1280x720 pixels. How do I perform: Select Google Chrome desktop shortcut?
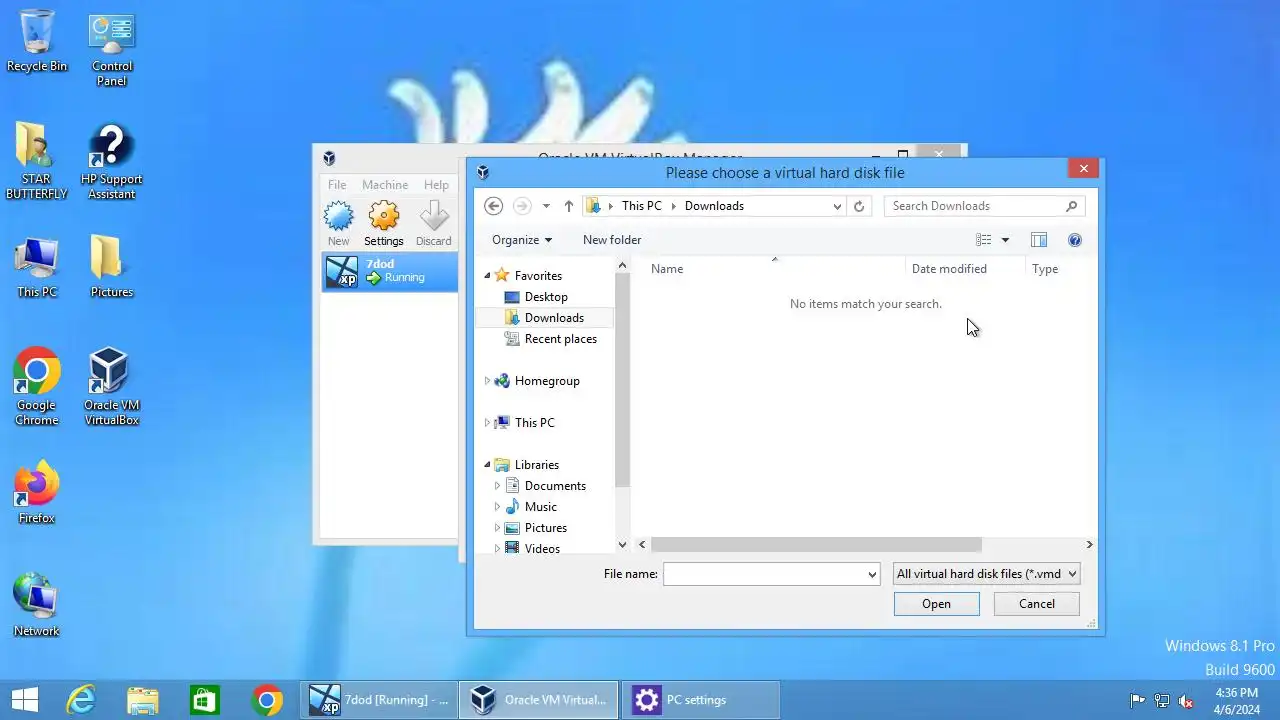click(x=37, y=387)
